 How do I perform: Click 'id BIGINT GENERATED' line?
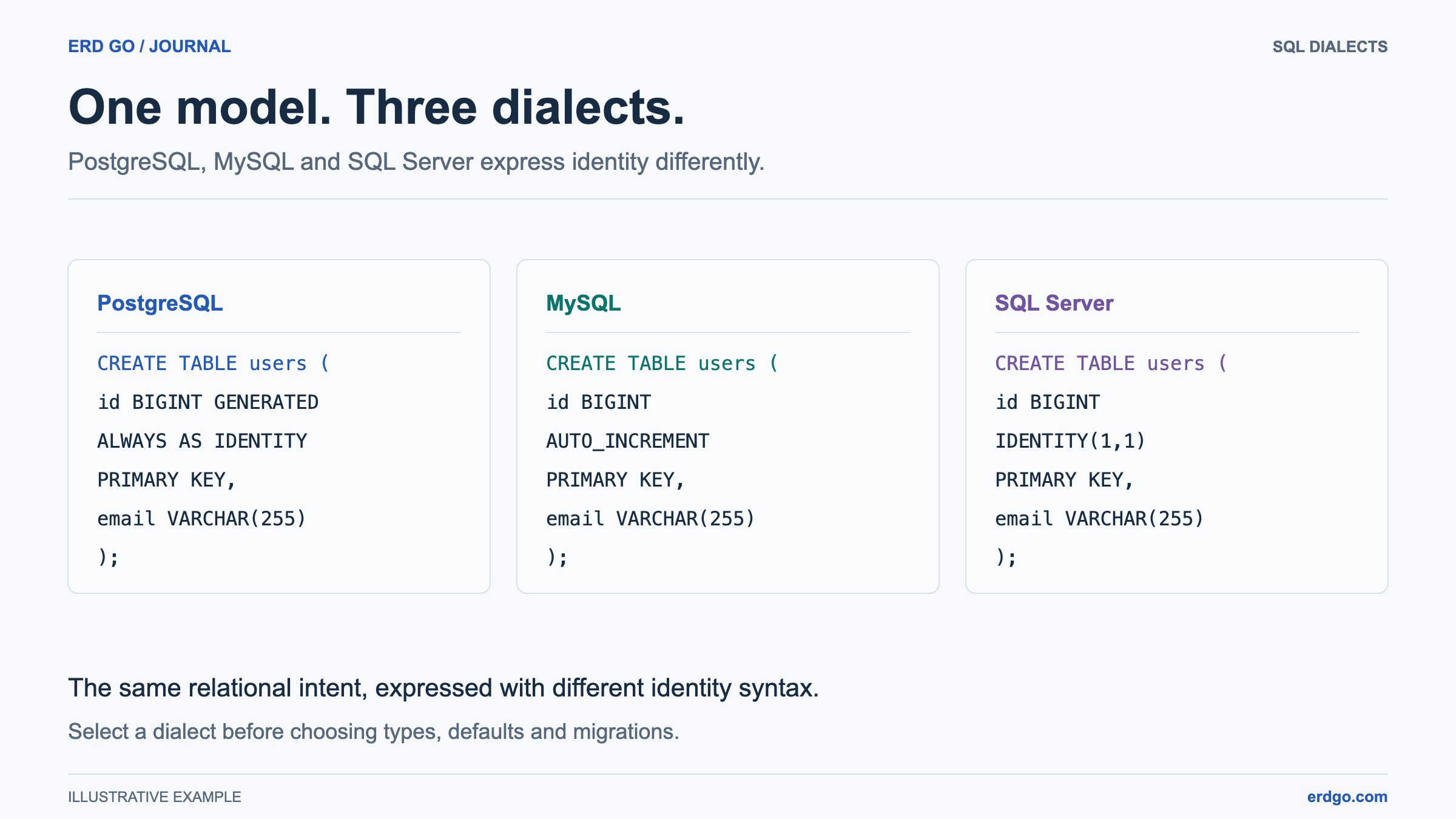point(208,402)
